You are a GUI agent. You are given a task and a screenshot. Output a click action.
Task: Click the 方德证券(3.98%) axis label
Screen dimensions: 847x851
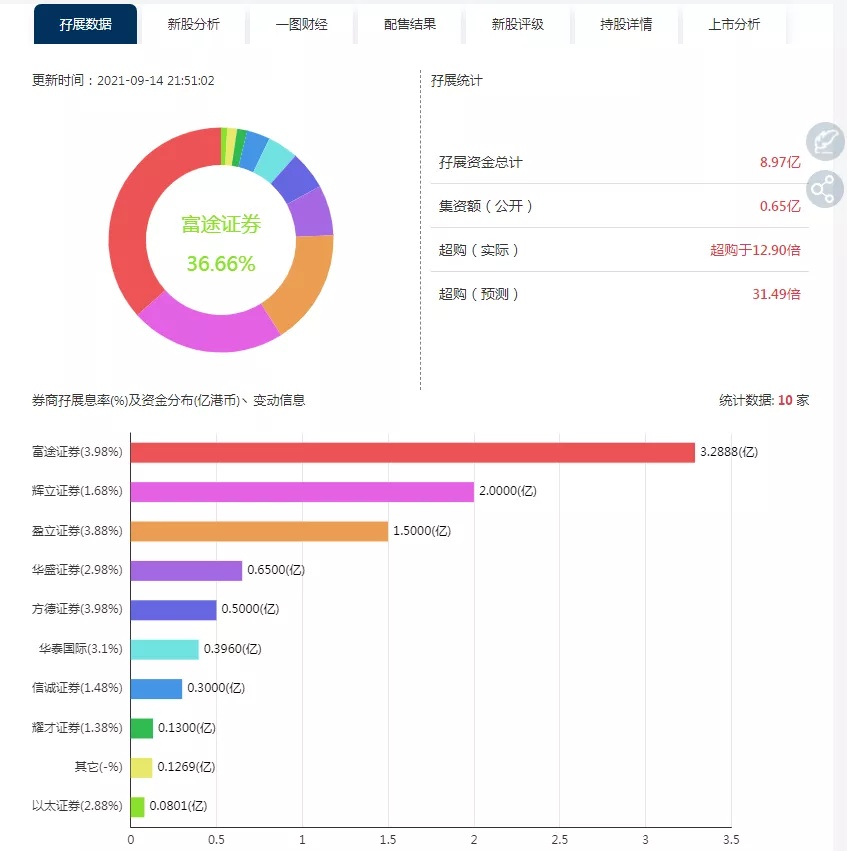(x=77, y=609)
